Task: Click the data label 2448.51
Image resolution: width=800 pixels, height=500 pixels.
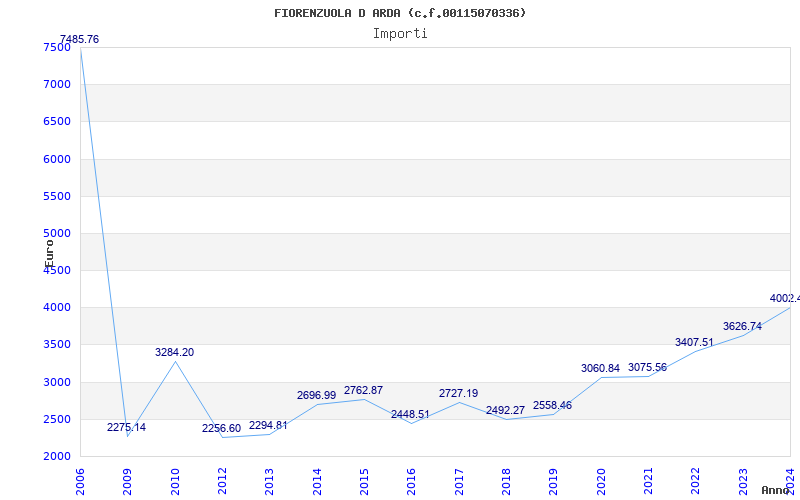Action: [x=410, y=414]
